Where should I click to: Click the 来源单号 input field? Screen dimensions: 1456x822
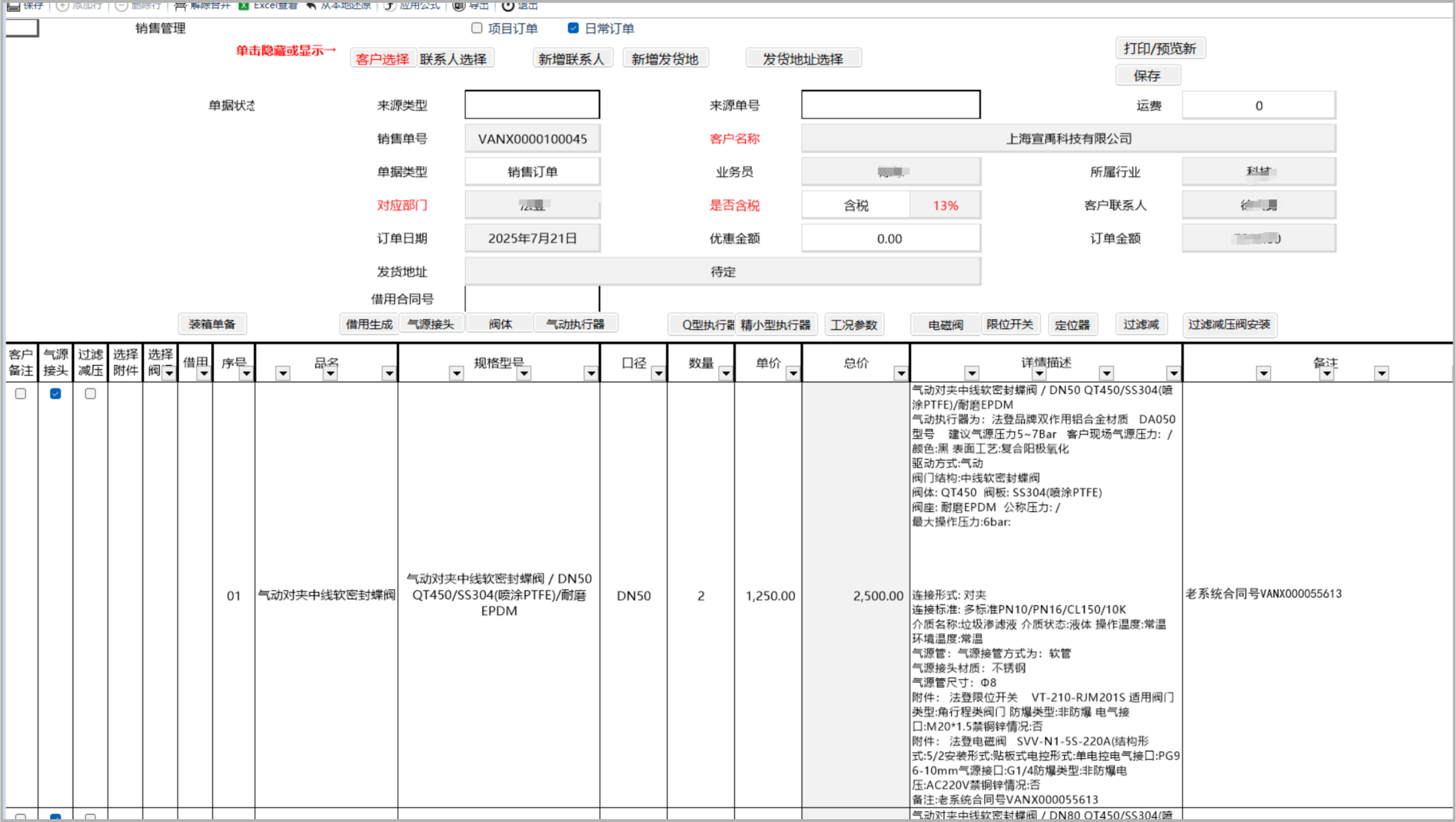pos(890,104)
